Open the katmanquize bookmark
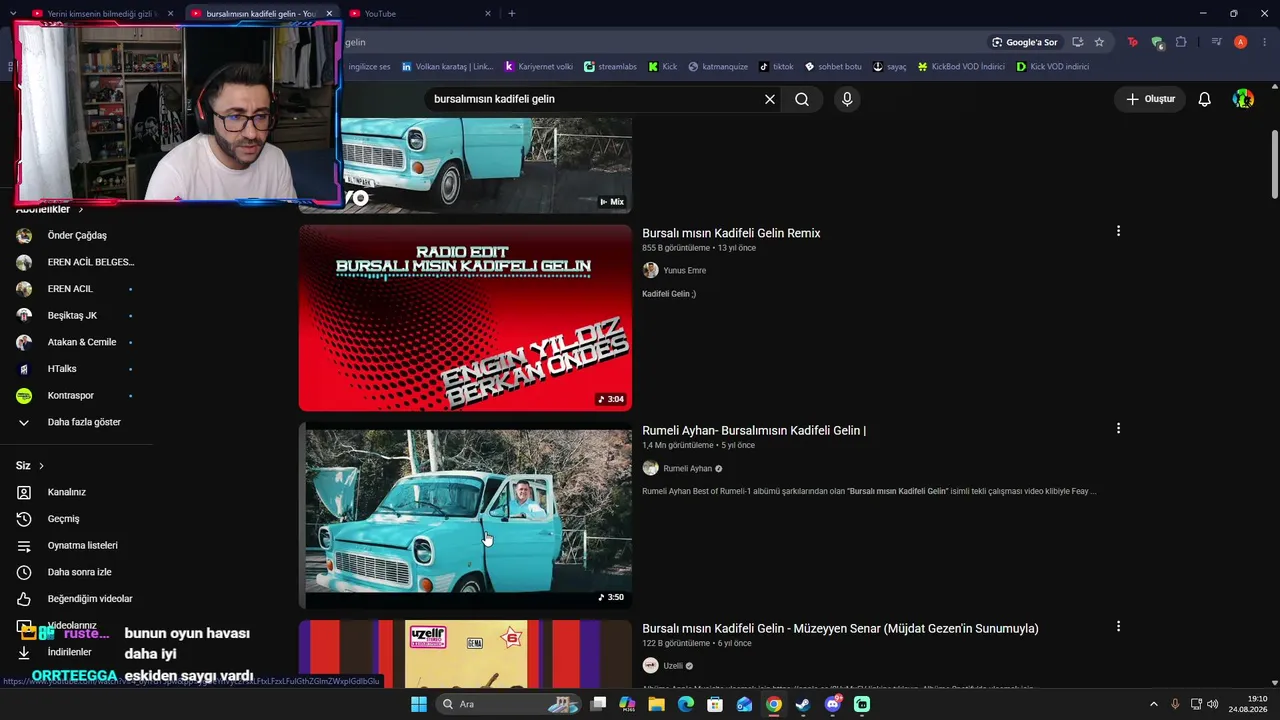Image resolution: width=1280 pixels, height=720 pixels. 718,67
